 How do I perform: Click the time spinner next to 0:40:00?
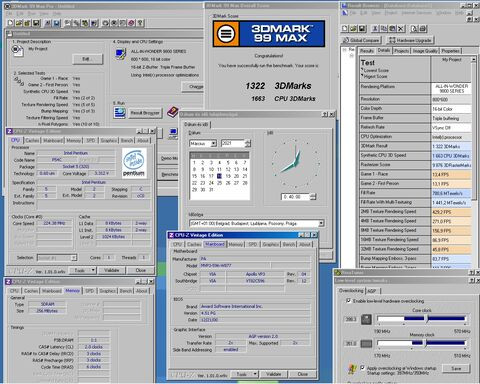click(313, 197)
